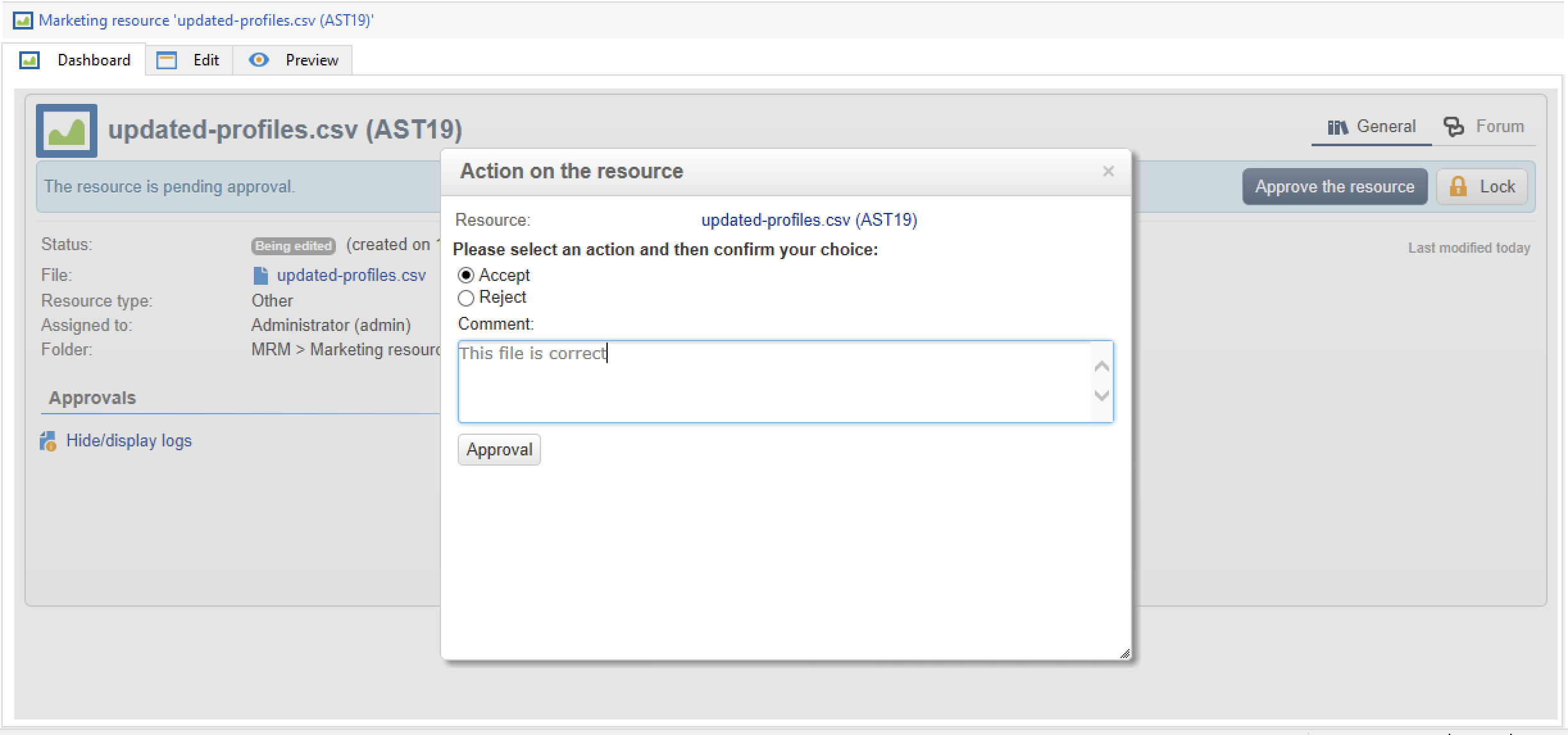Select the Accept radio option
This screenshot has width=1568, height=735.
point(466,276)
